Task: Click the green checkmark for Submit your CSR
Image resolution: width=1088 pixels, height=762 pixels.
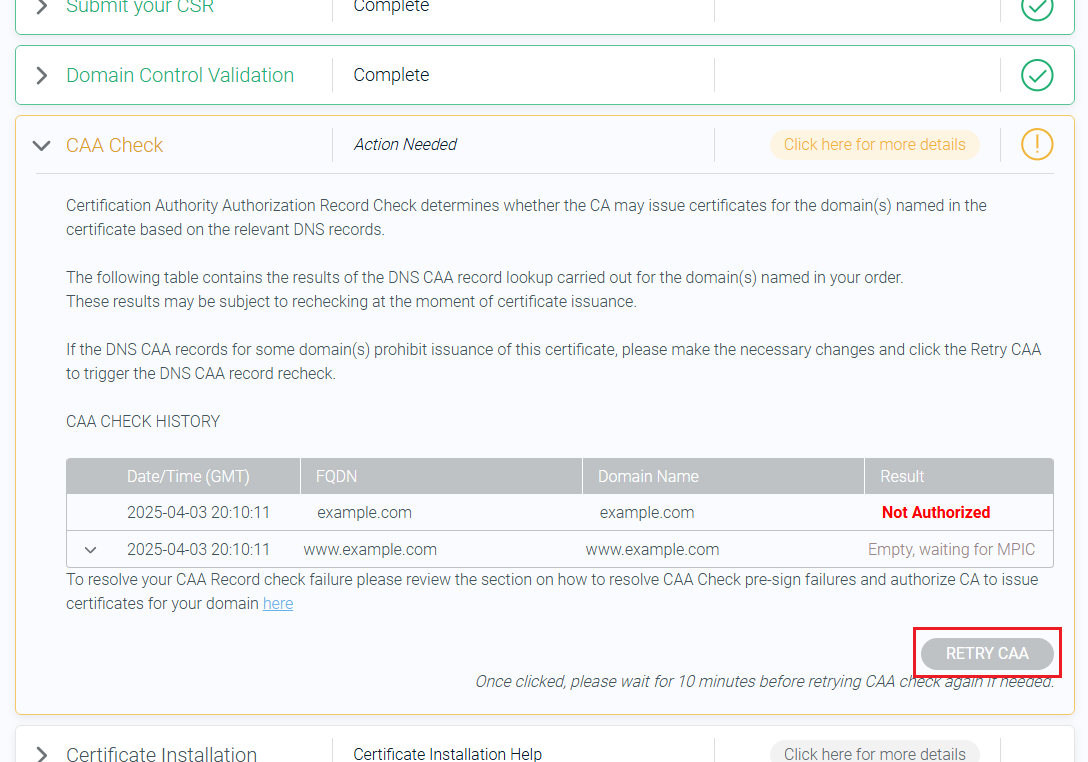Action: click(x=1036, y=8)
